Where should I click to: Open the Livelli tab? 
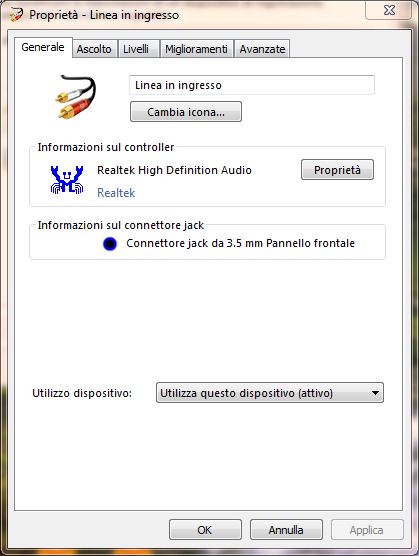pos(136,49)
